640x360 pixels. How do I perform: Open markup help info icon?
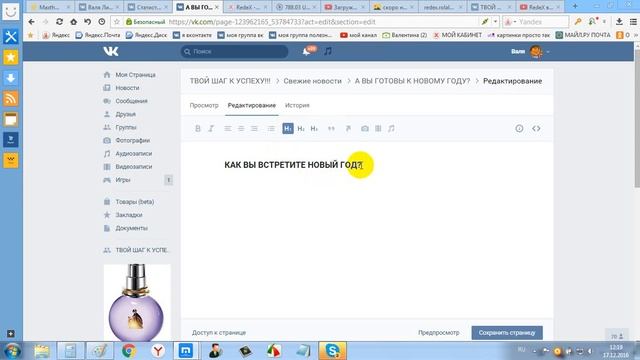(519, 129)
